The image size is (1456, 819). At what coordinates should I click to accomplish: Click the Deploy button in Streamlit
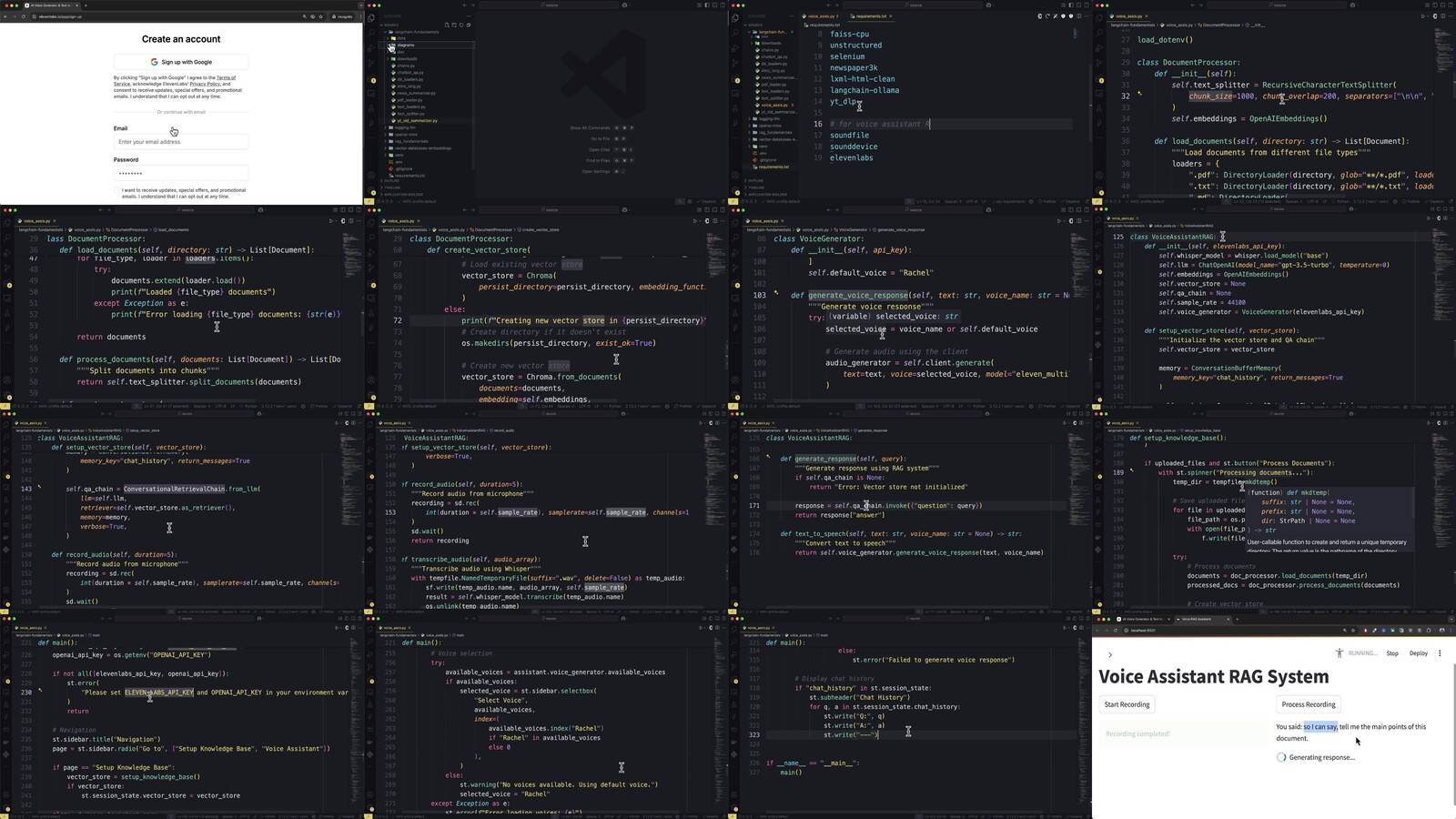[1419, 653]
